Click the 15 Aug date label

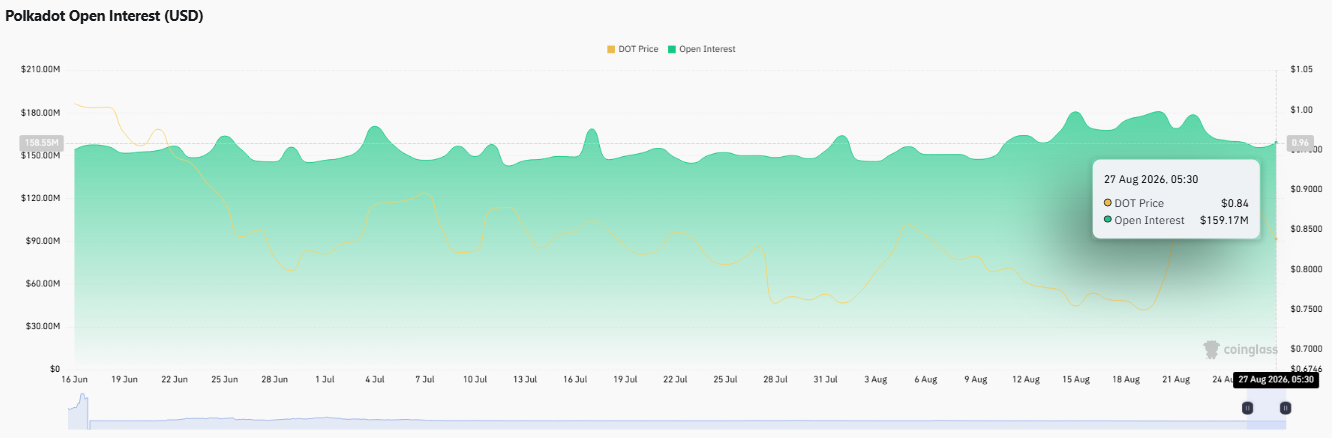1075,380
